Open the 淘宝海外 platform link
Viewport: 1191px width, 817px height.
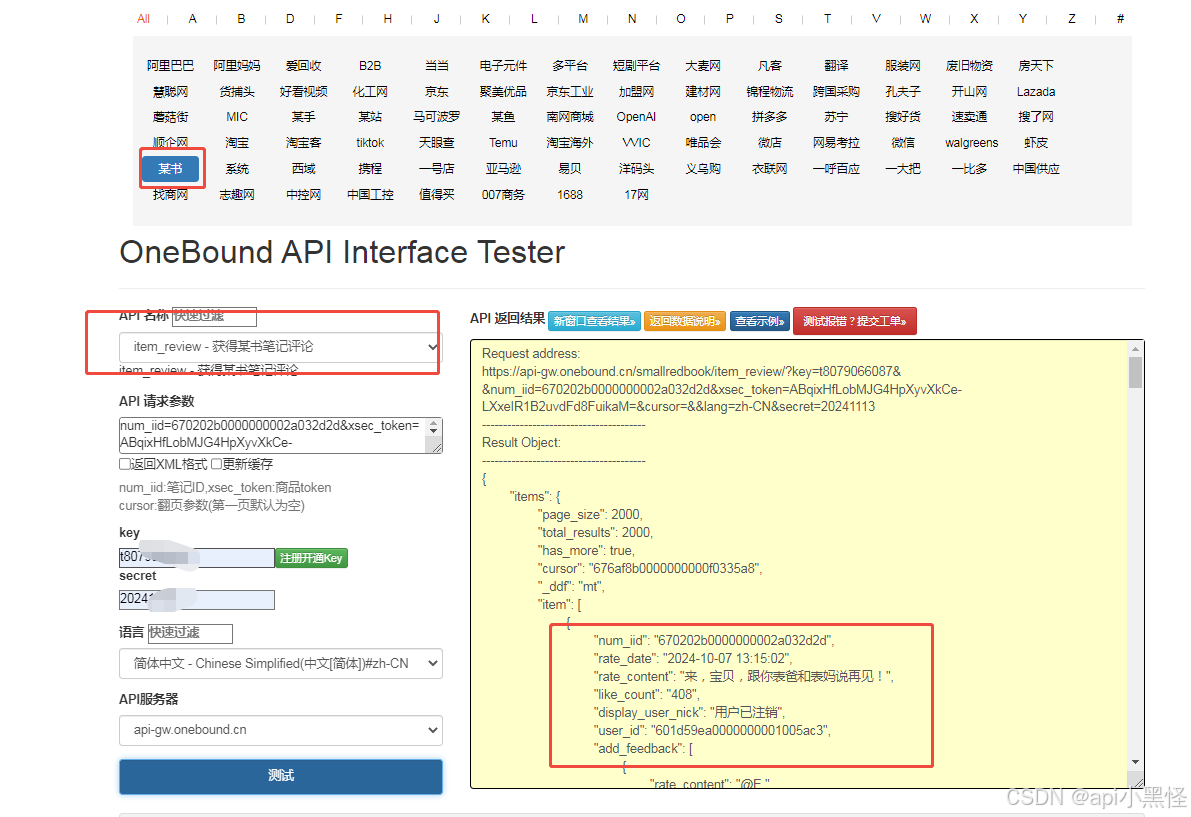point(570,143)
